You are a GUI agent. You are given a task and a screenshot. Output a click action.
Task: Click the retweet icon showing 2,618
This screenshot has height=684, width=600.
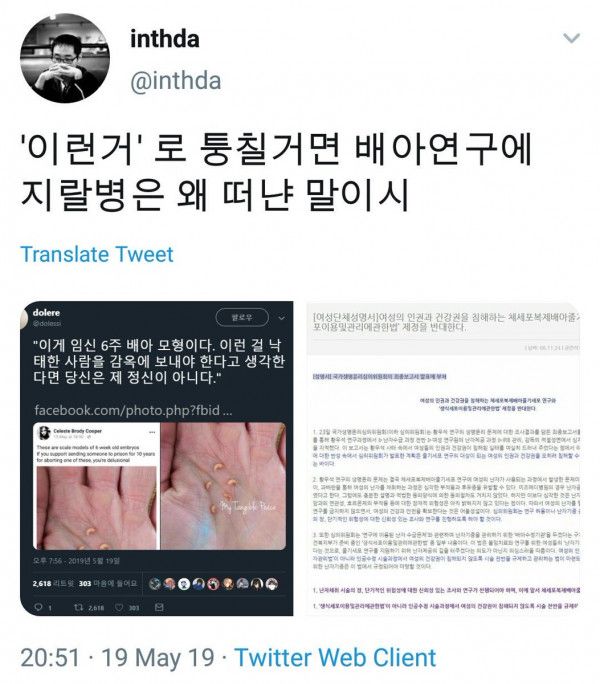point(79,607)
